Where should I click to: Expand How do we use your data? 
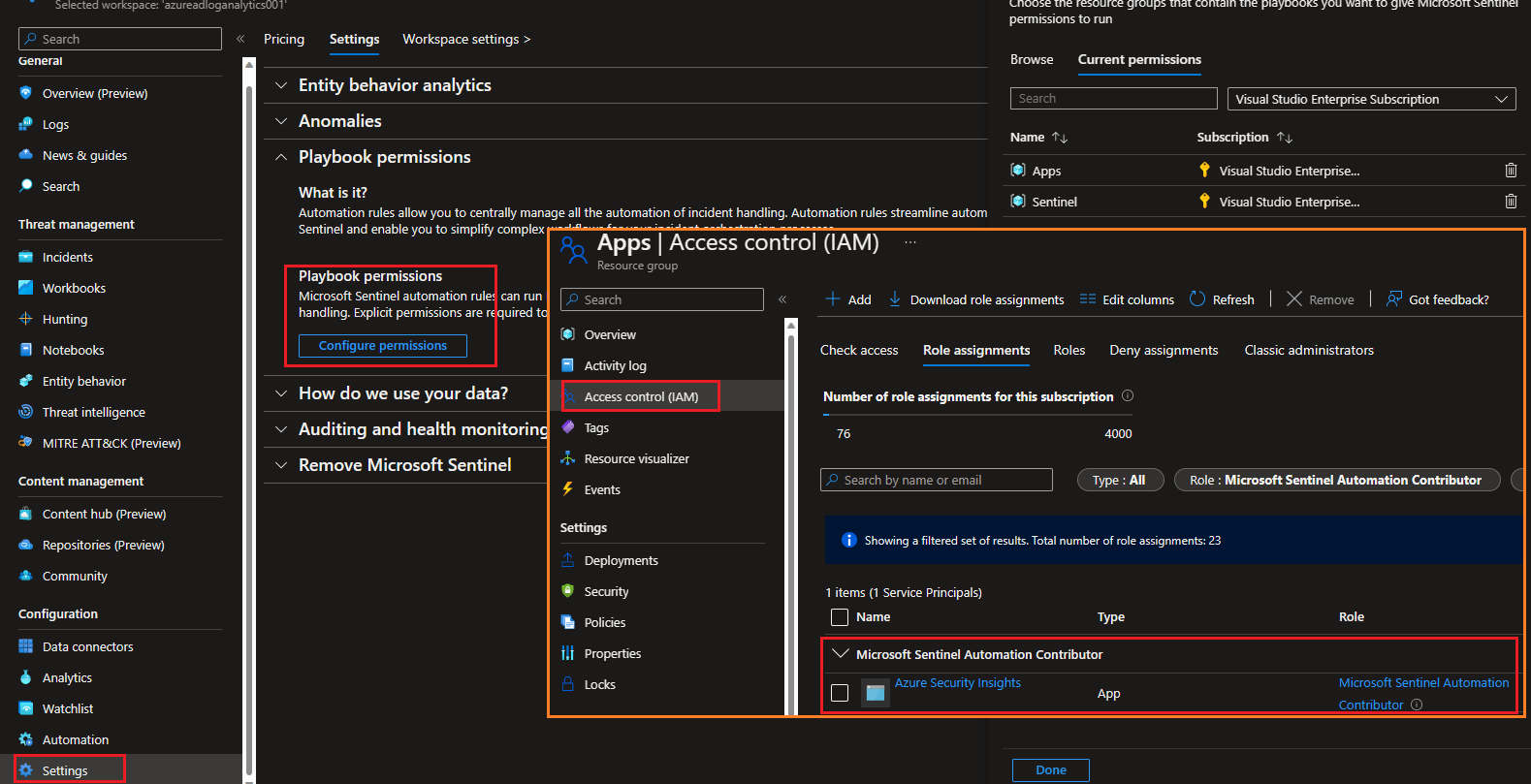(x=281, y=393)
